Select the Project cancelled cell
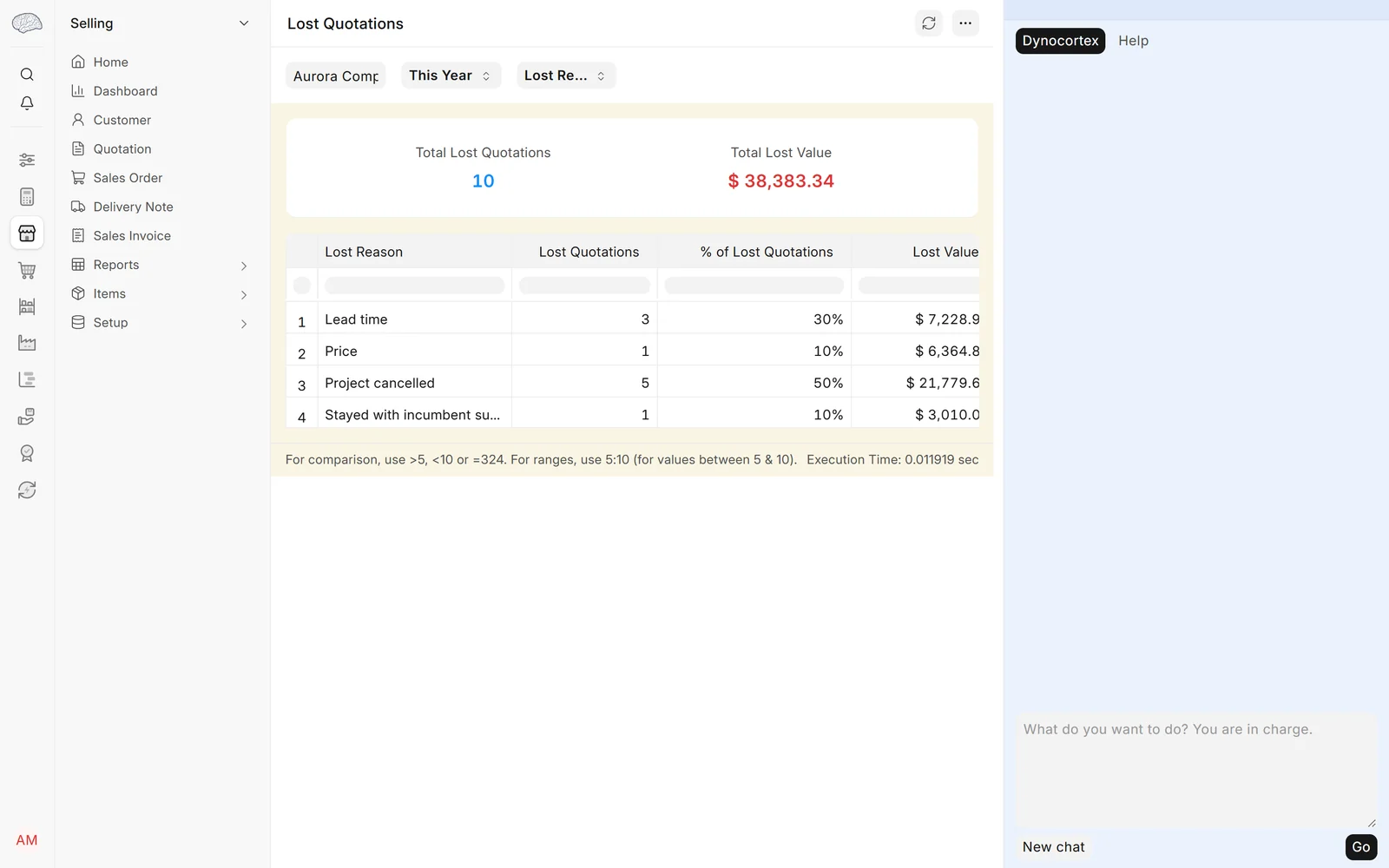 [414, 383]
